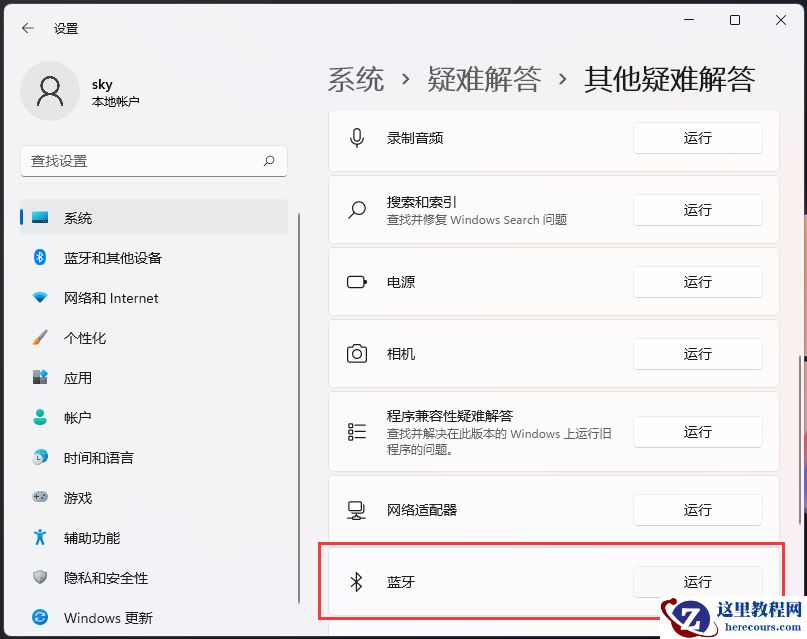Click the back arrow at top left
Viewport: 807px width, 639px height.
[27, 28]
